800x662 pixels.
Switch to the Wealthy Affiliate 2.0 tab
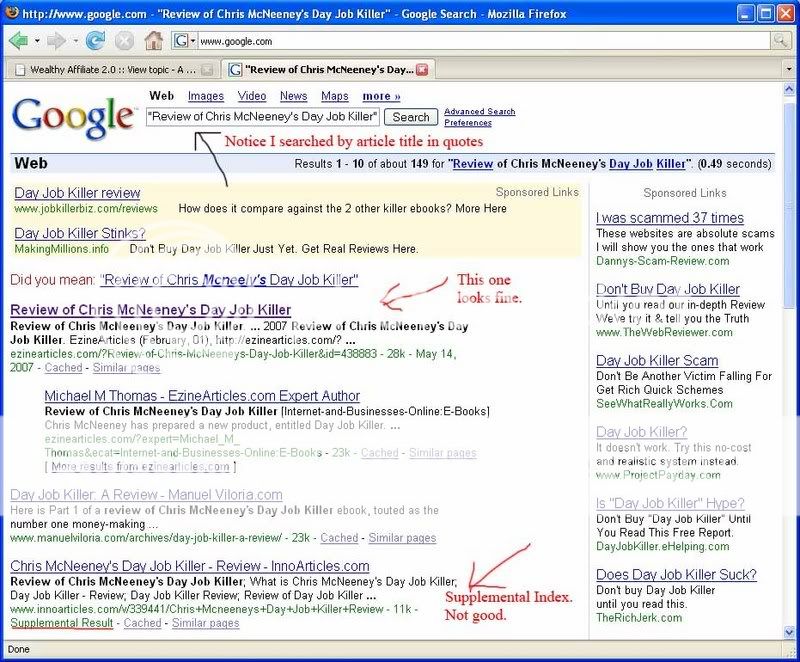click(x=112, y=70)
